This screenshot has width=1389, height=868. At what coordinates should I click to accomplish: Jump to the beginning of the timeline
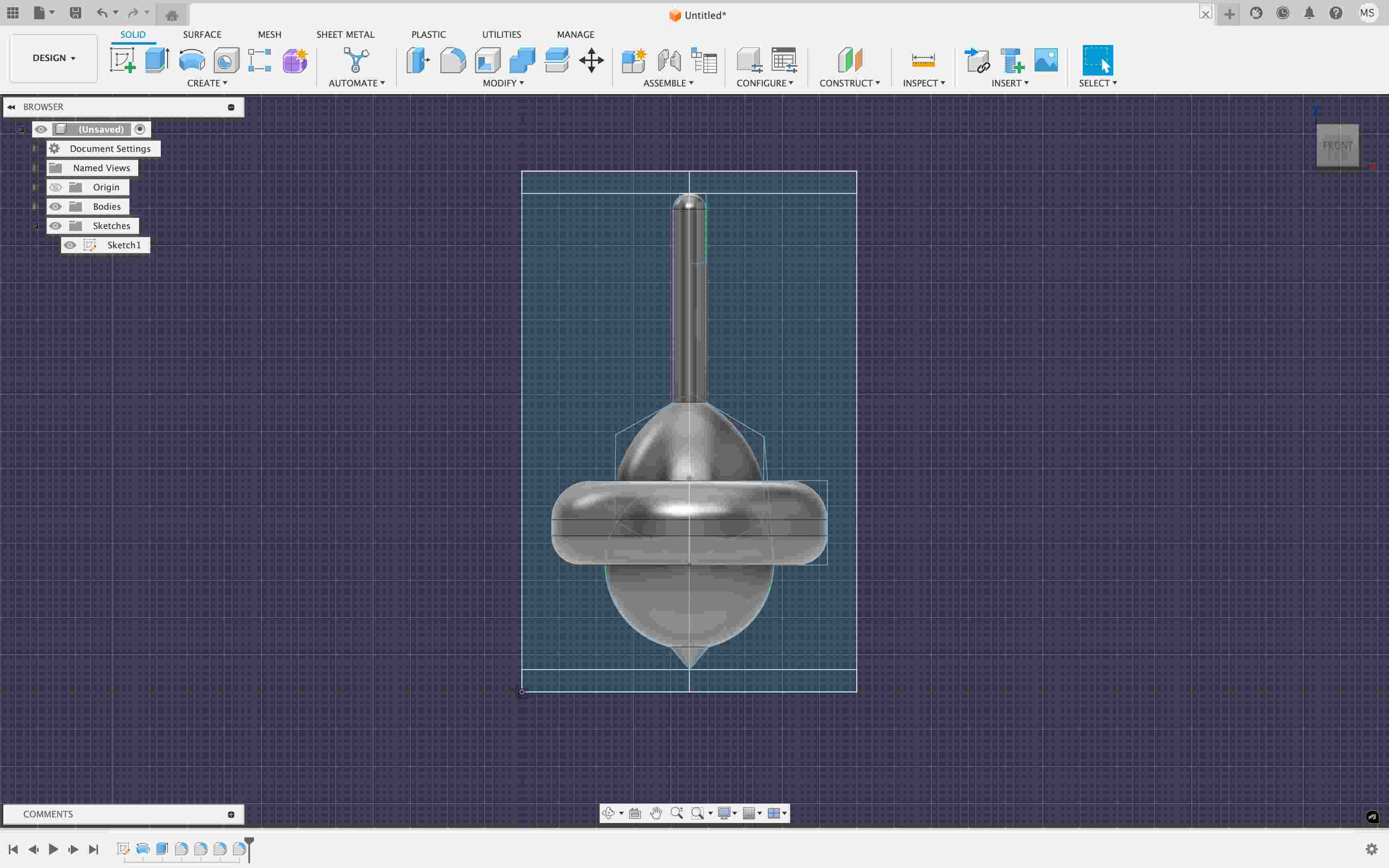[13, 849]
